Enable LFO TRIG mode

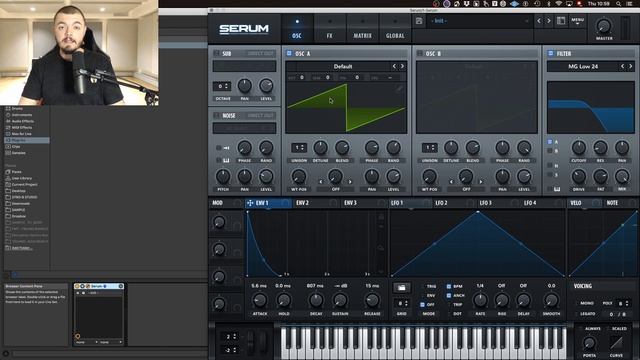(422, 287)
